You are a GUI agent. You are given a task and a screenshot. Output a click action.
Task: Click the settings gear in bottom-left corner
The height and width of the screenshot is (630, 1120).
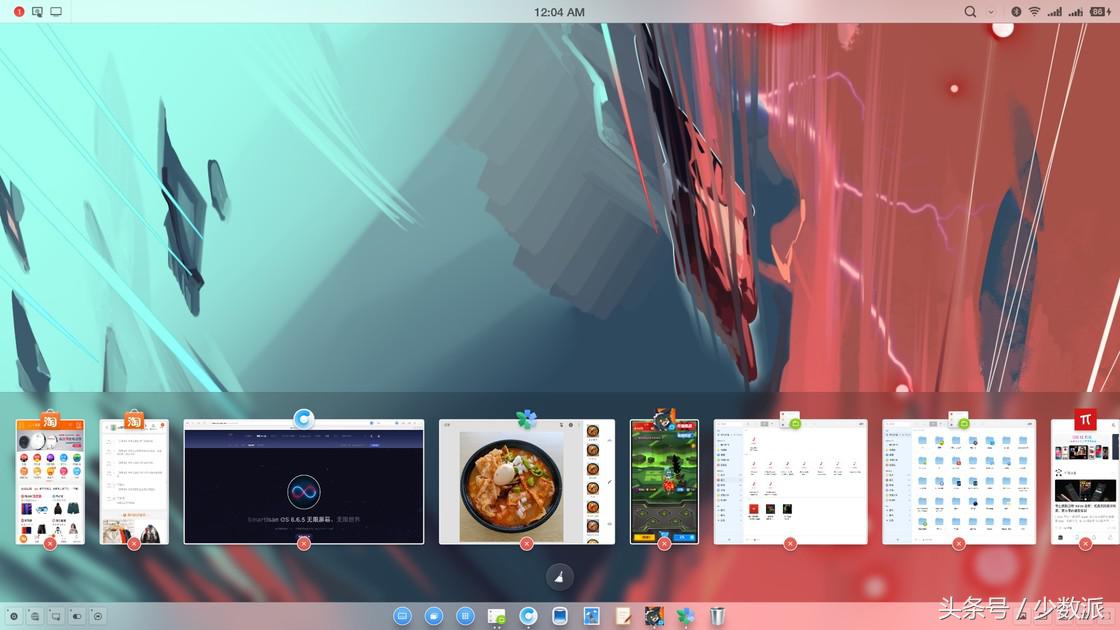13,616
